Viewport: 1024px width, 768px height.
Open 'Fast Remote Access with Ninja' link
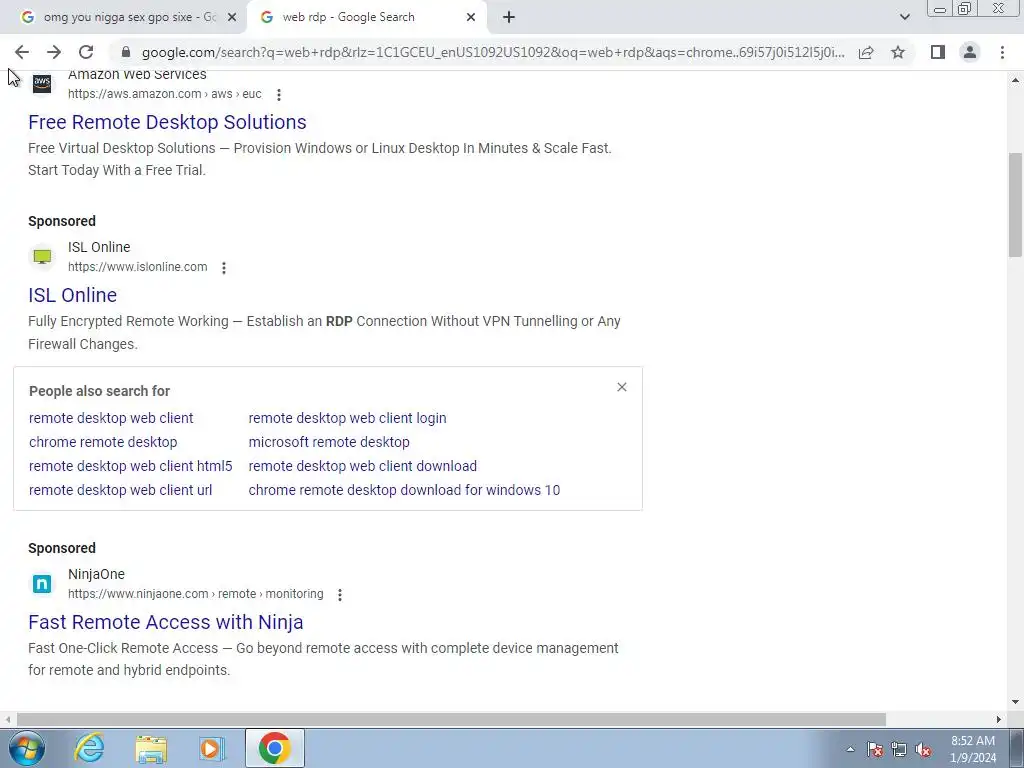coord(166,622)
